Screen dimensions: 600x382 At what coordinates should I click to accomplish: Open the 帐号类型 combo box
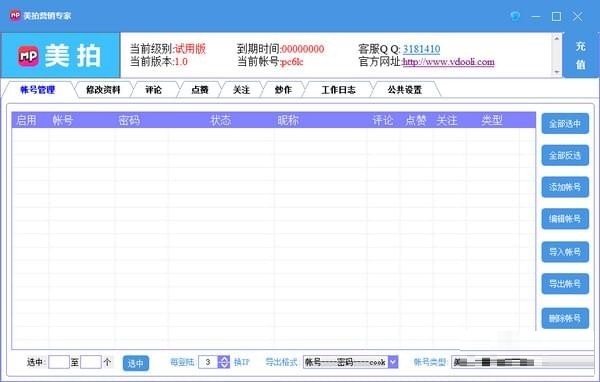pos(522,362)
